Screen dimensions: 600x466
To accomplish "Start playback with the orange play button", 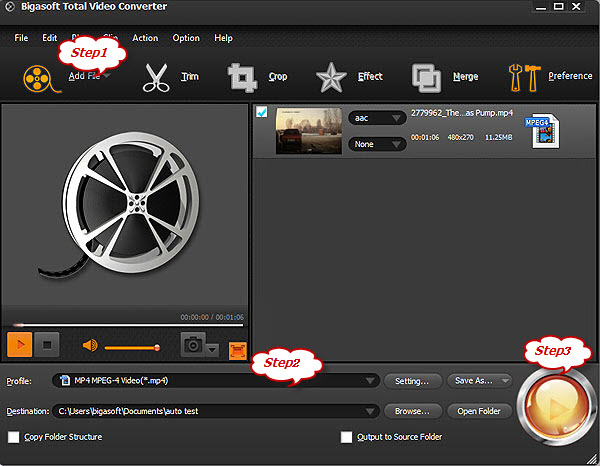I will click(x=20, y=345).
